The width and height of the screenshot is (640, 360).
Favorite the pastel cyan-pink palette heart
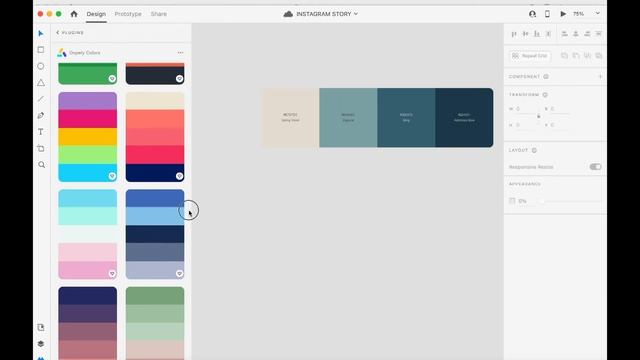112,273
